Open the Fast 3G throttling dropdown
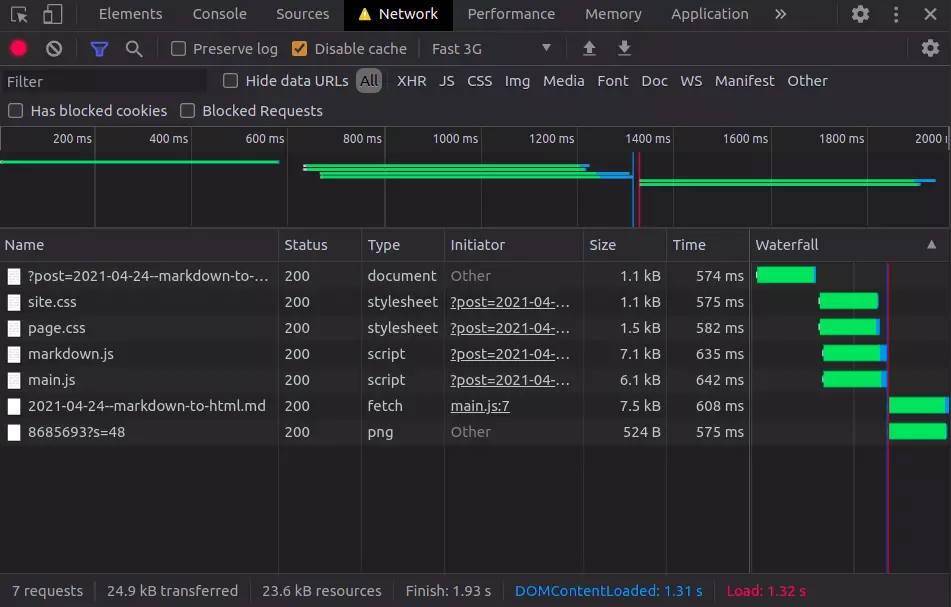The image size is (951, 607). click(490, 49)
